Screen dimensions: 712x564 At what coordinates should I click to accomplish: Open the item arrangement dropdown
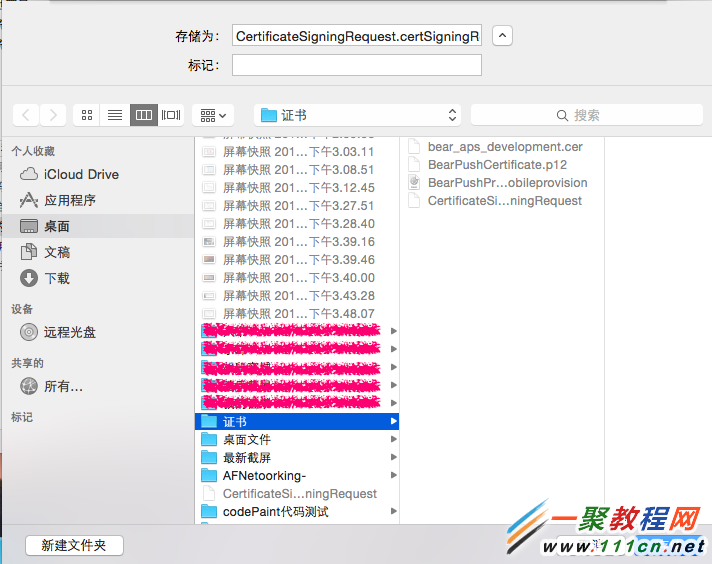pyautogui.click(x=213, y=115)
